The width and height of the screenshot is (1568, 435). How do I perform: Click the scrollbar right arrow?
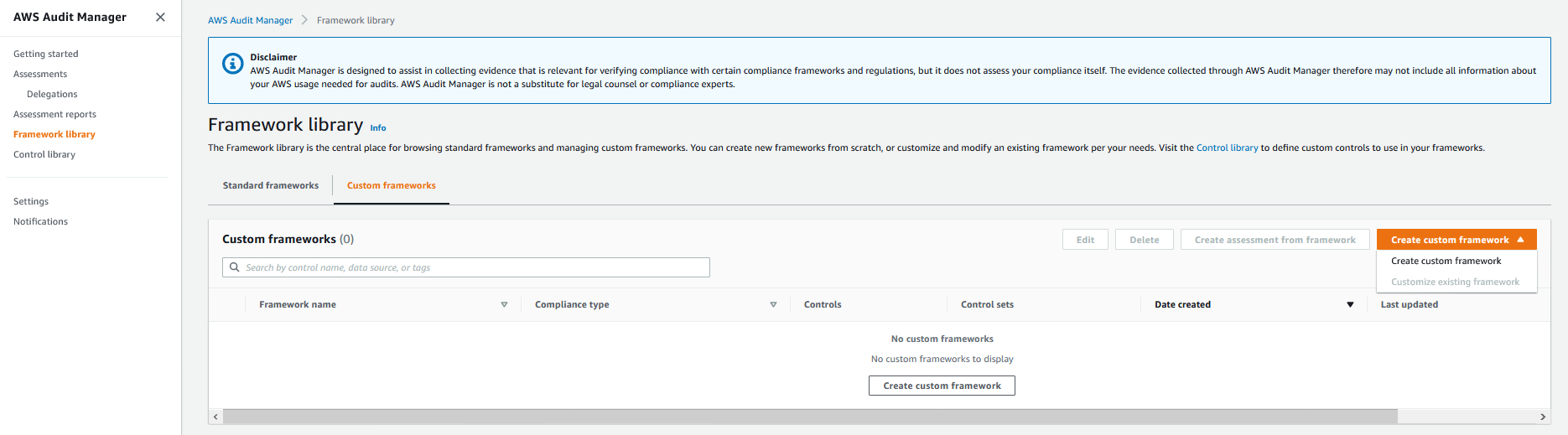click(1543, 417)
